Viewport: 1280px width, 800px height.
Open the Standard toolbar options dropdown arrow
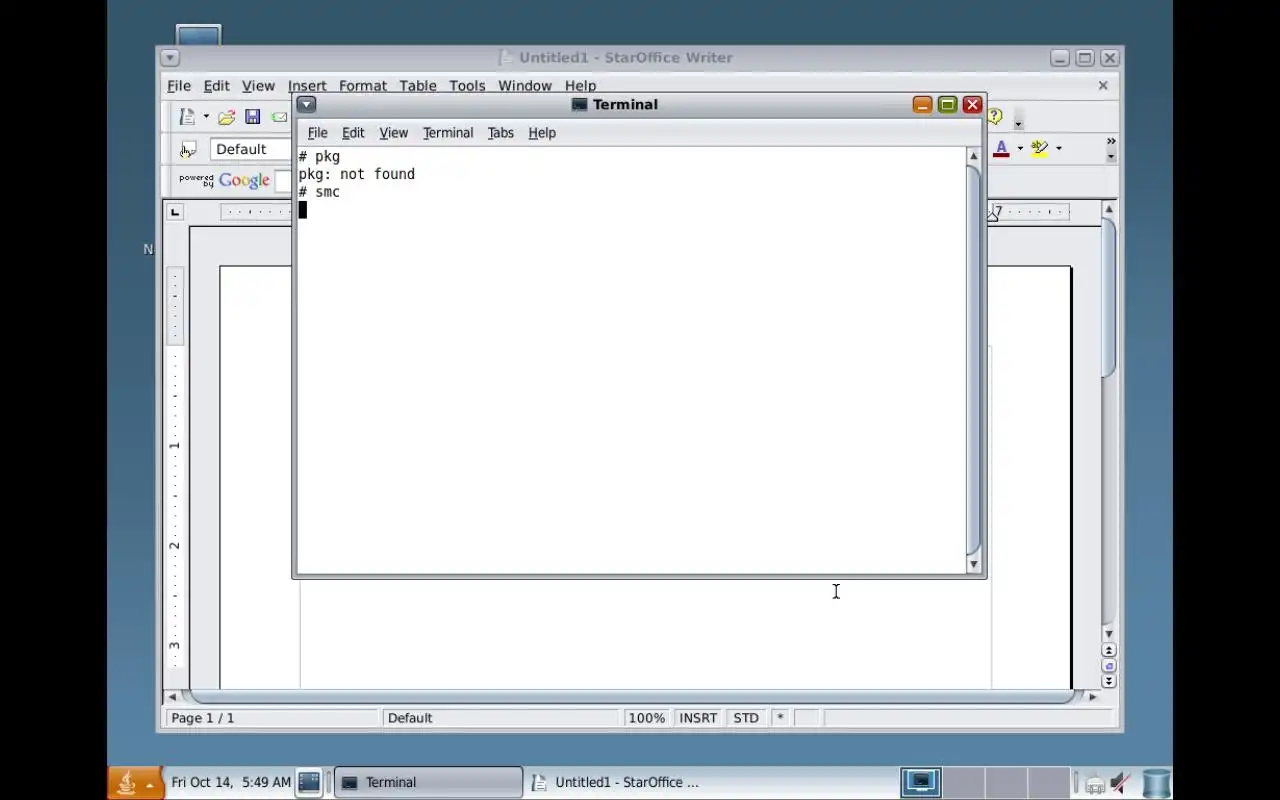pos(1018,123)
